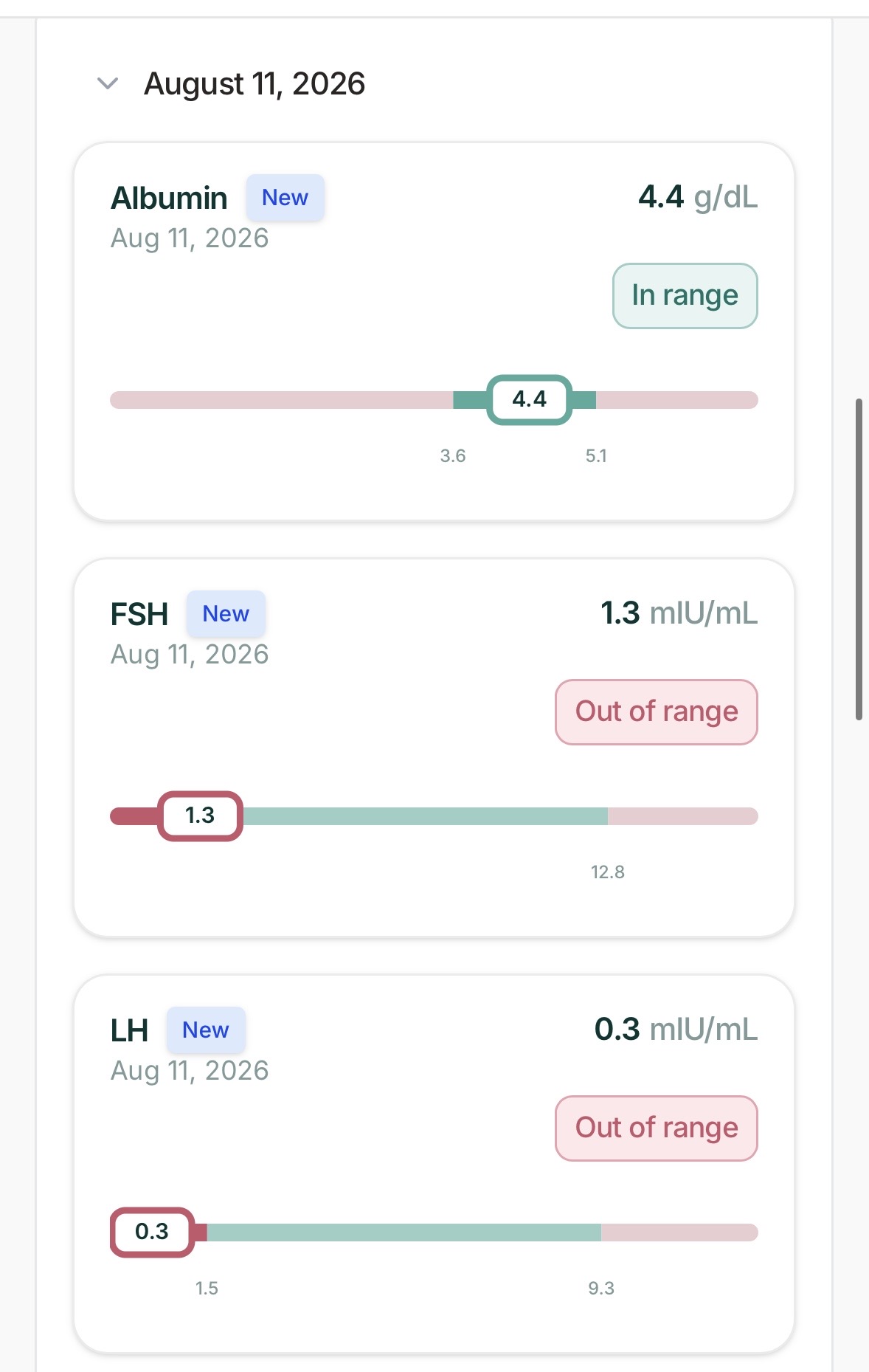This screenshot has width=869, height=1372.
Task: Select the 4.4 marker on Albumin slider
Action: (529, 399)
